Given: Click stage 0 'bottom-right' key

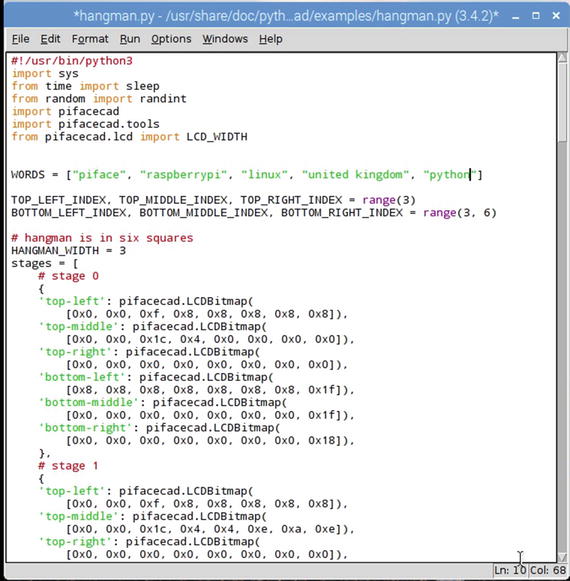Looking at the screenshot, I should (x=85, y=428).
